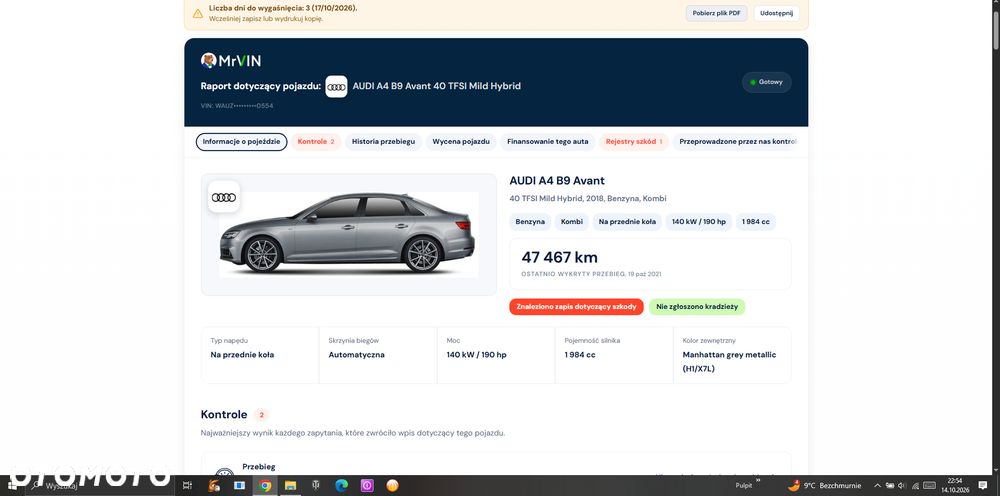Click the masked VIN text in the header
The height and width of the screenshot is (496, 1000).
[x=237, y=106]
